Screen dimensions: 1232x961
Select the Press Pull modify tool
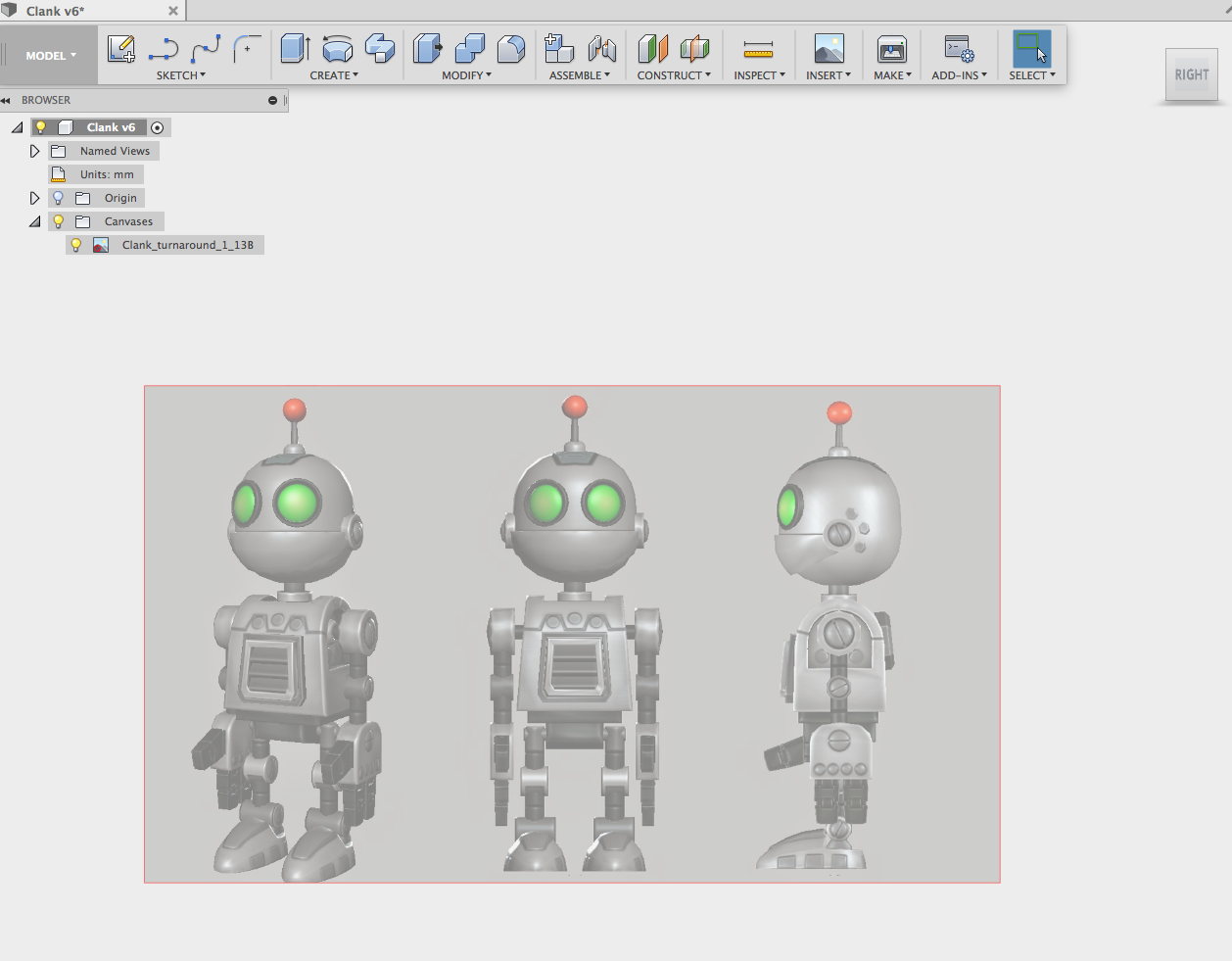click(x=427, y=48)
